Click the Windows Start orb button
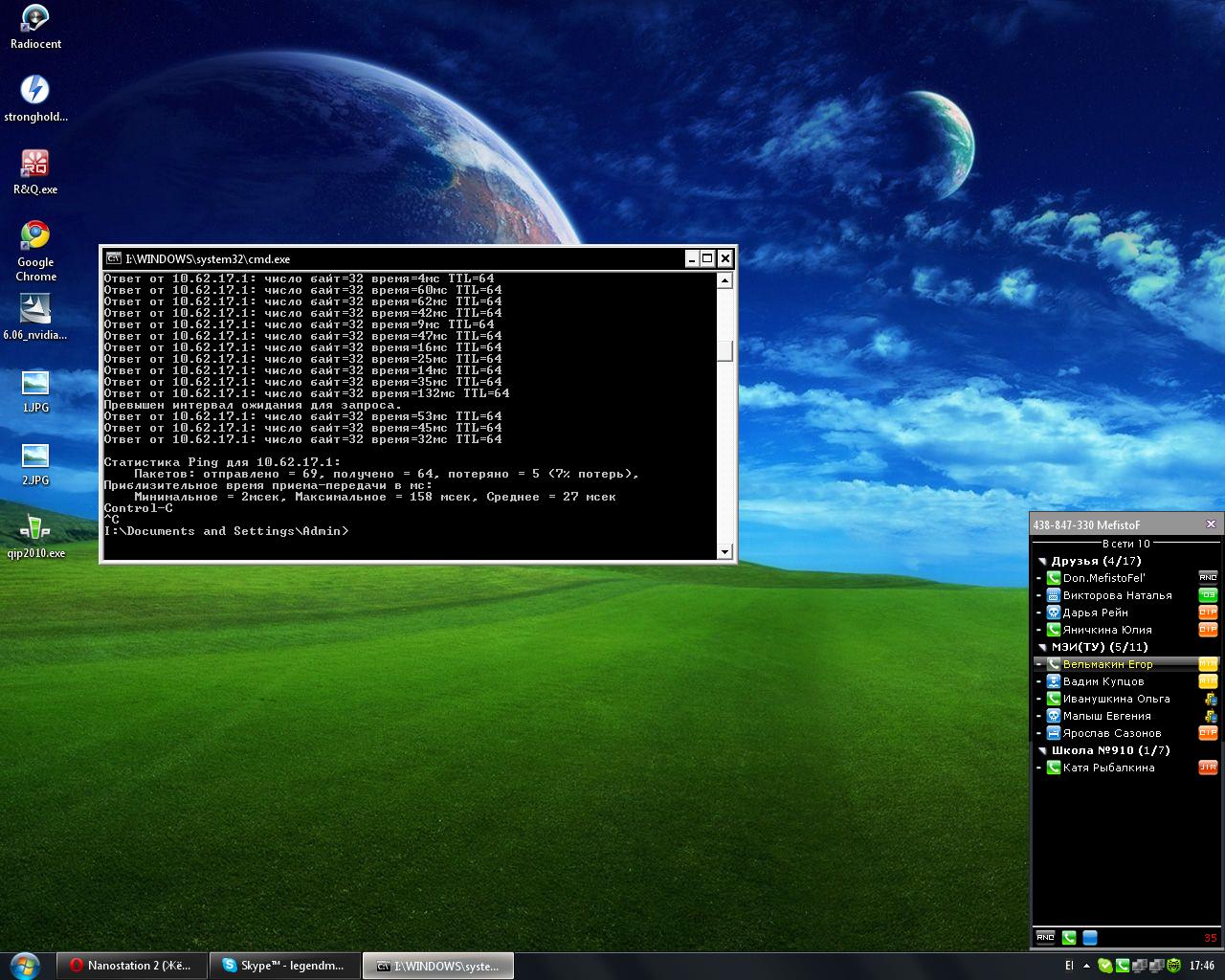1225x980 pixels. click(24, 965)
